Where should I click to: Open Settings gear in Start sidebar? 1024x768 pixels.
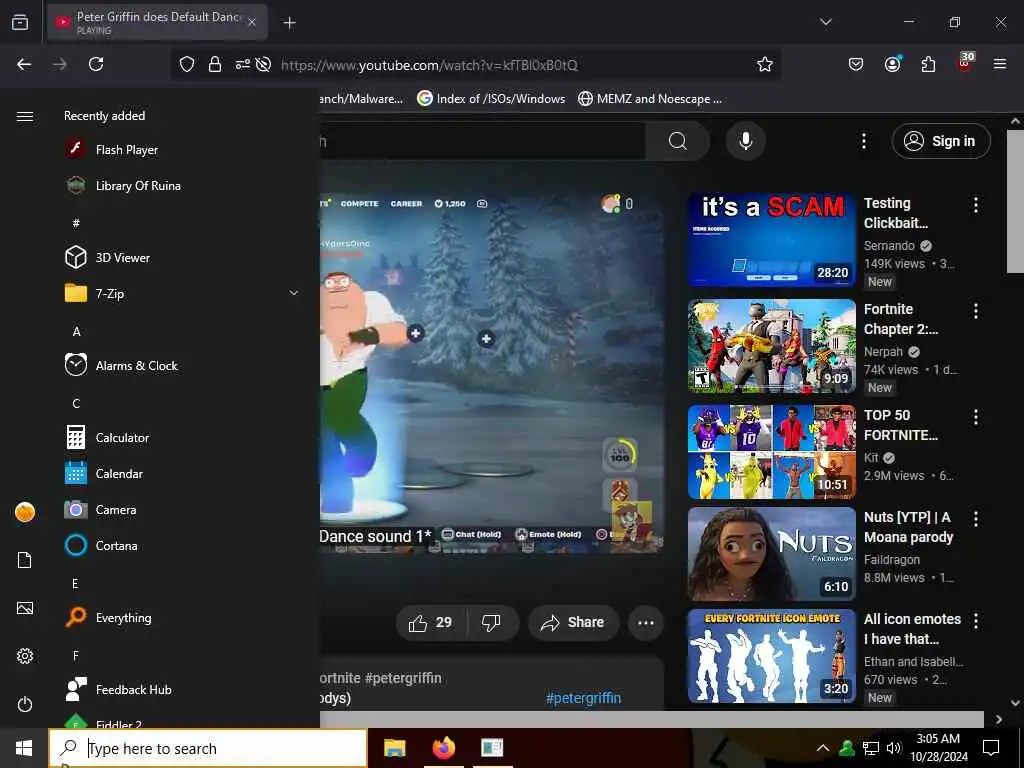click(25, 656)
